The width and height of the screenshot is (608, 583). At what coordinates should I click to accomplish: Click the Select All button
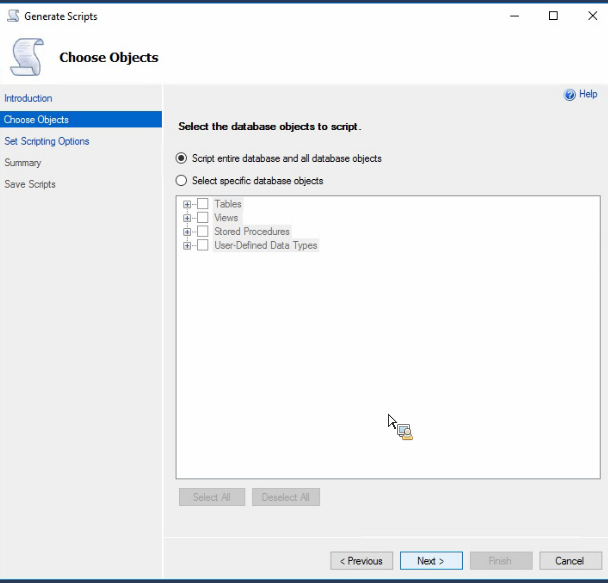212,497
